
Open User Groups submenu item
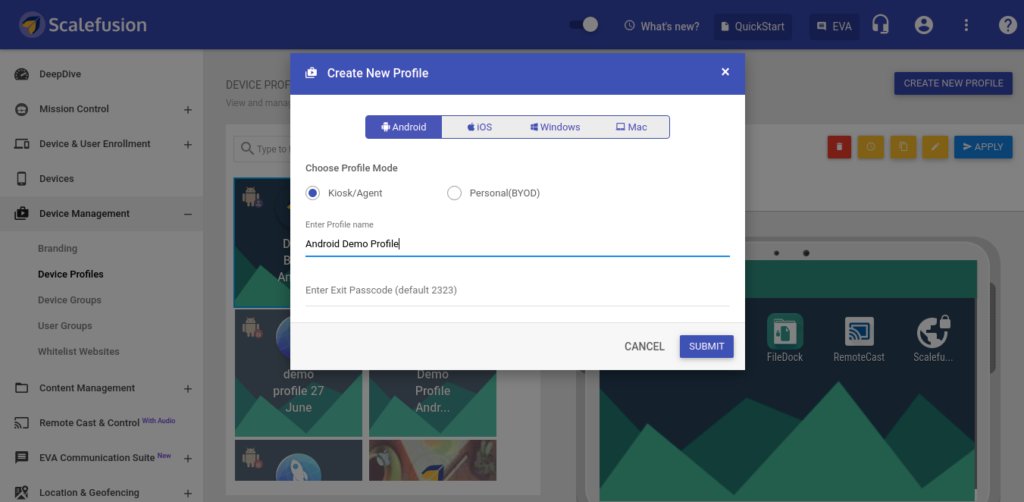point(65,326)
